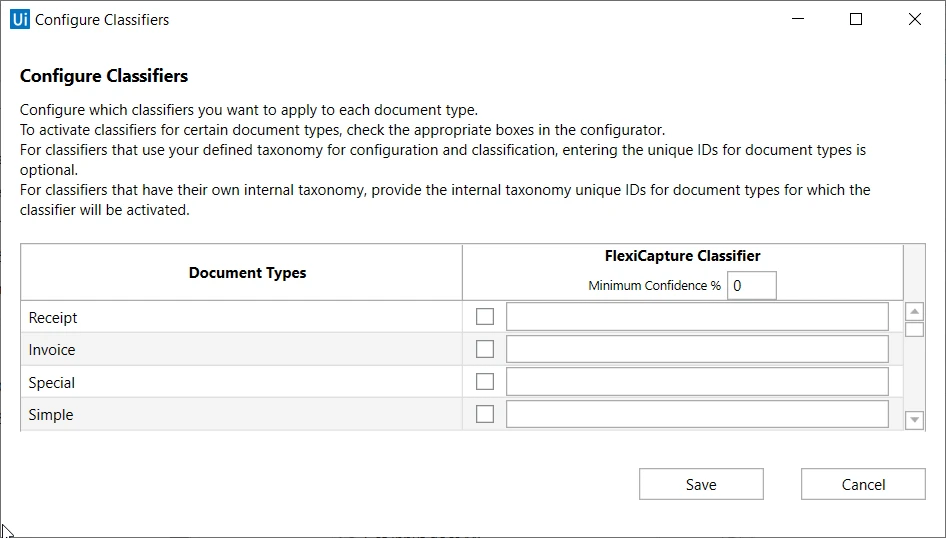Click the Special row ID text box

tap(697, 382)
